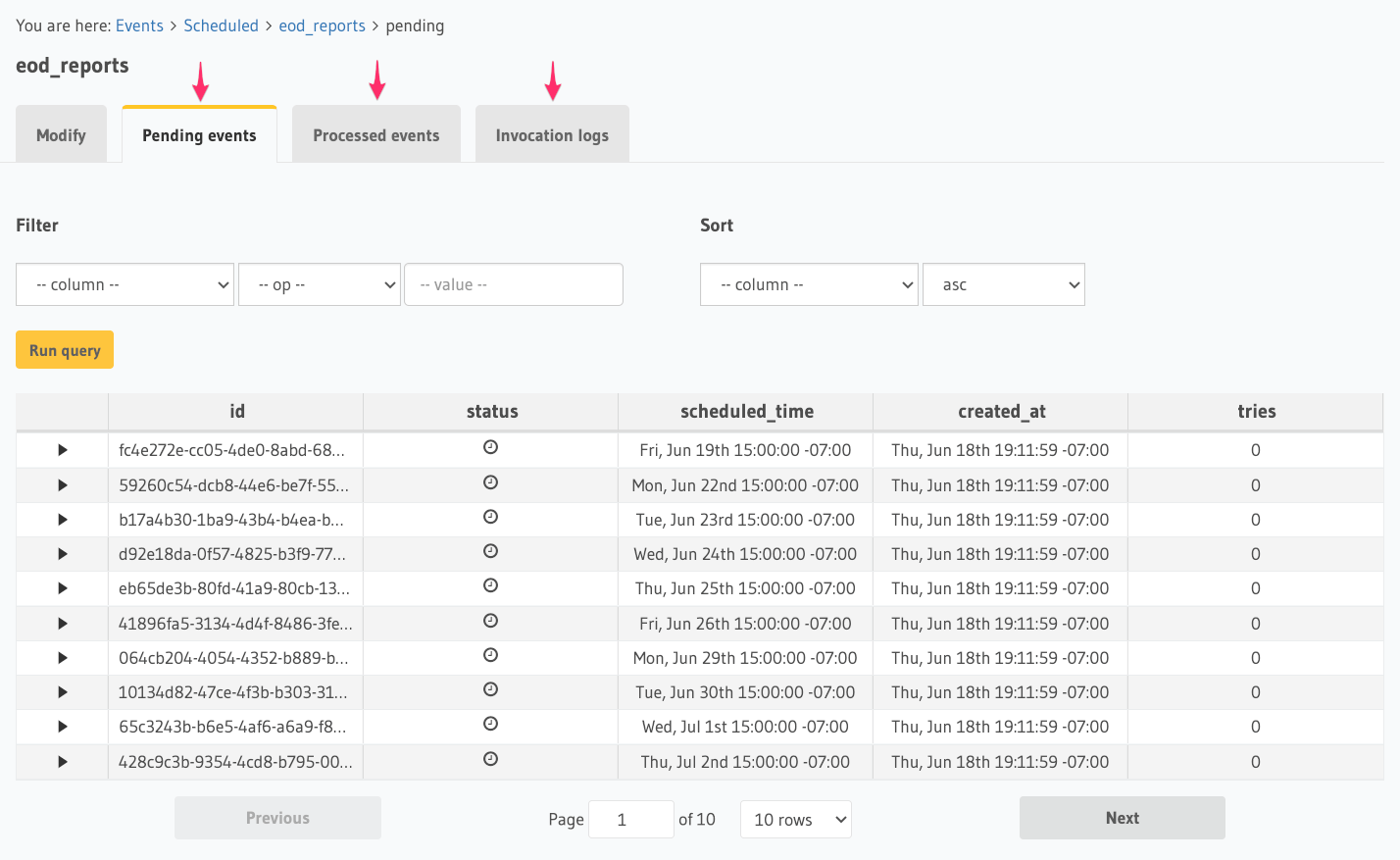Open the Invocation logs tab
Screen dimensions: 1400x860
pyautogui.click(x=552, y=134)
